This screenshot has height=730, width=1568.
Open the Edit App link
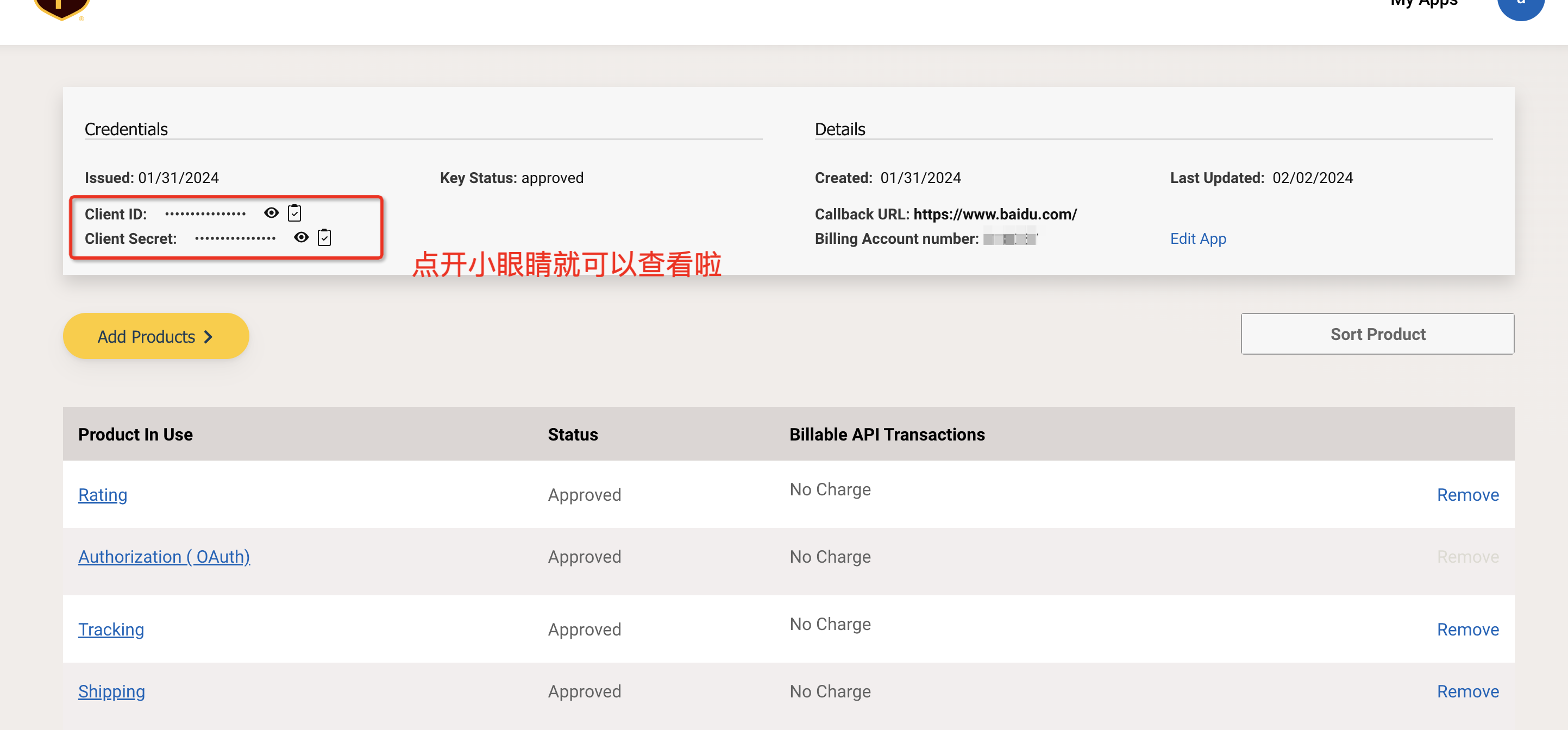1198,238
